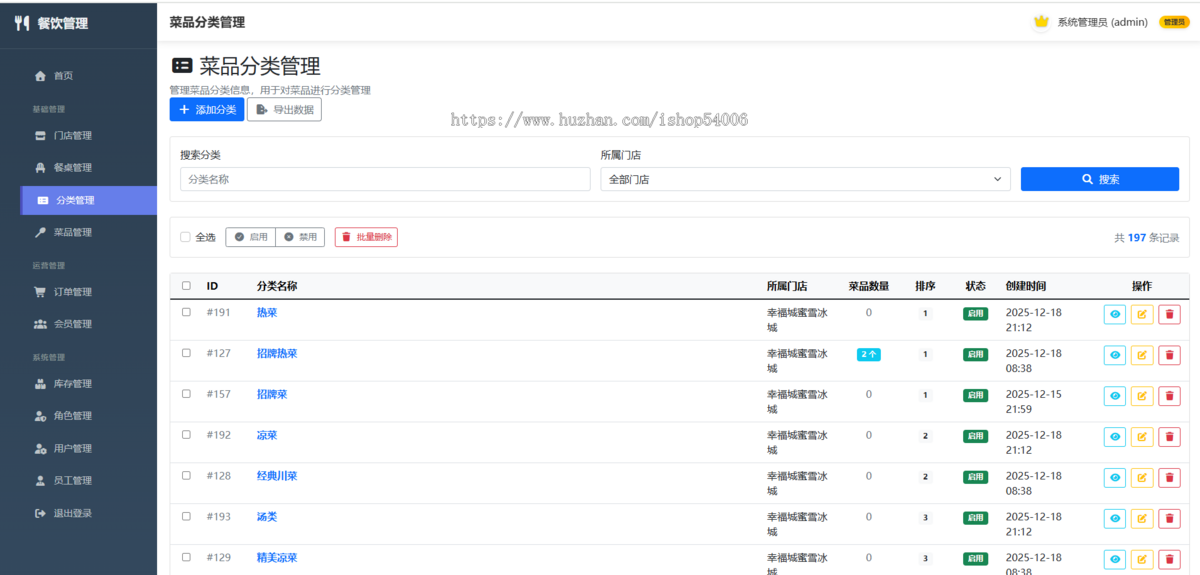Tick the checkbox for row #193
Screen dimensions: 1200x575
(x=186, y=517)
